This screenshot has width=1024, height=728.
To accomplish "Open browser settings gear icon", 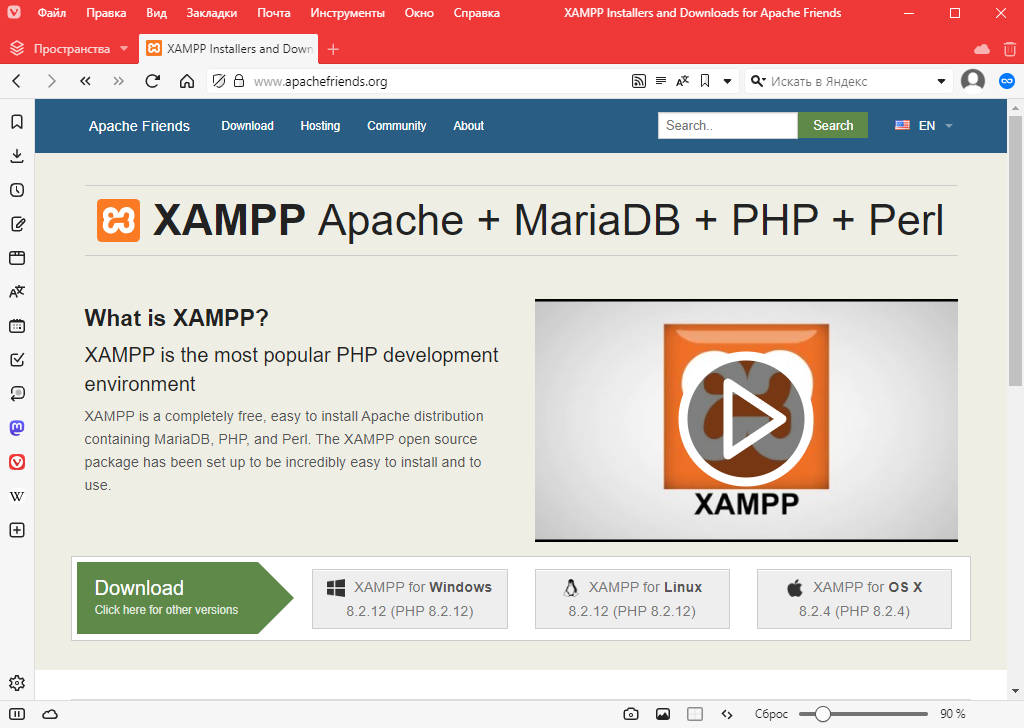I will pyautogui.click(x=17, y=683).
